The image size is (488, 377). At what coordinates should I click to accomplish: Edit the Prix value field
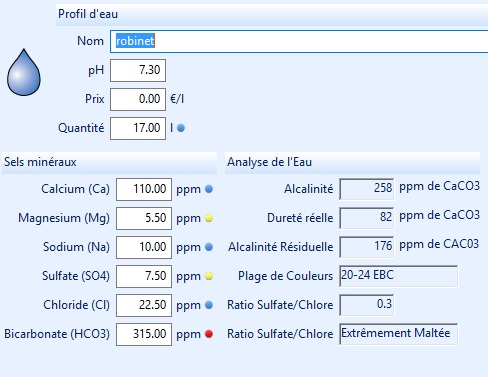(138, 99)
